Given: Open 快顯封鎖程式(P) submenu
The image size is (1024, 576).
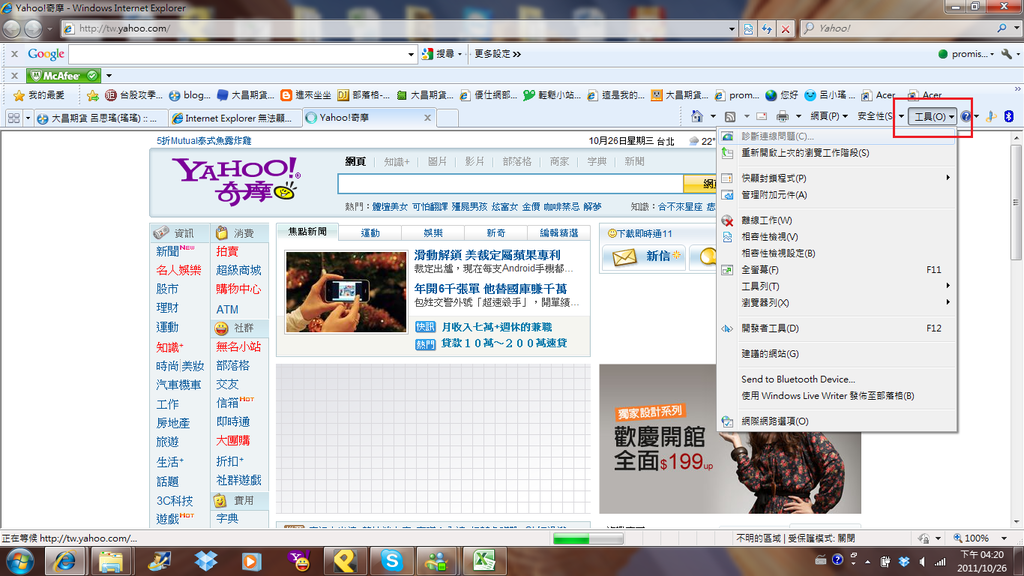Looking at the screenshot, I should pos(837,178).
